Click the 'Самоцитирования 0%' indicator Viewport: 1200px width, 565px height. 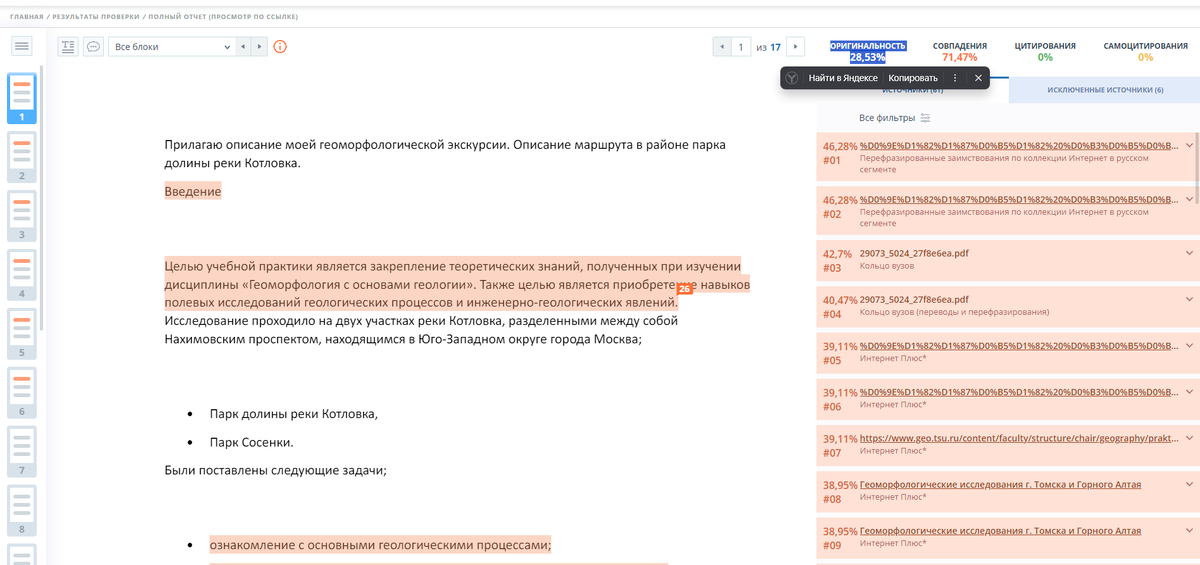coord(1145,52)
